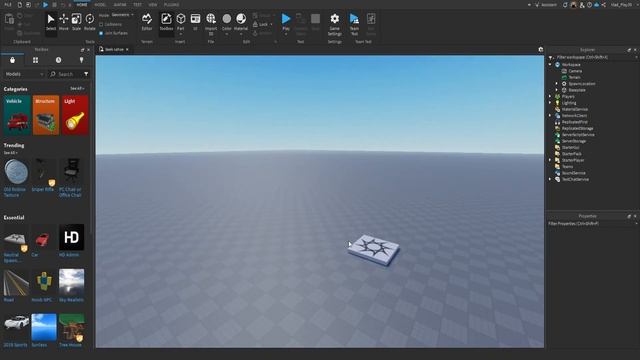Viewport: 640px width, 360px height.
Task: Open Assistant in top right
Action: point(546,5)
